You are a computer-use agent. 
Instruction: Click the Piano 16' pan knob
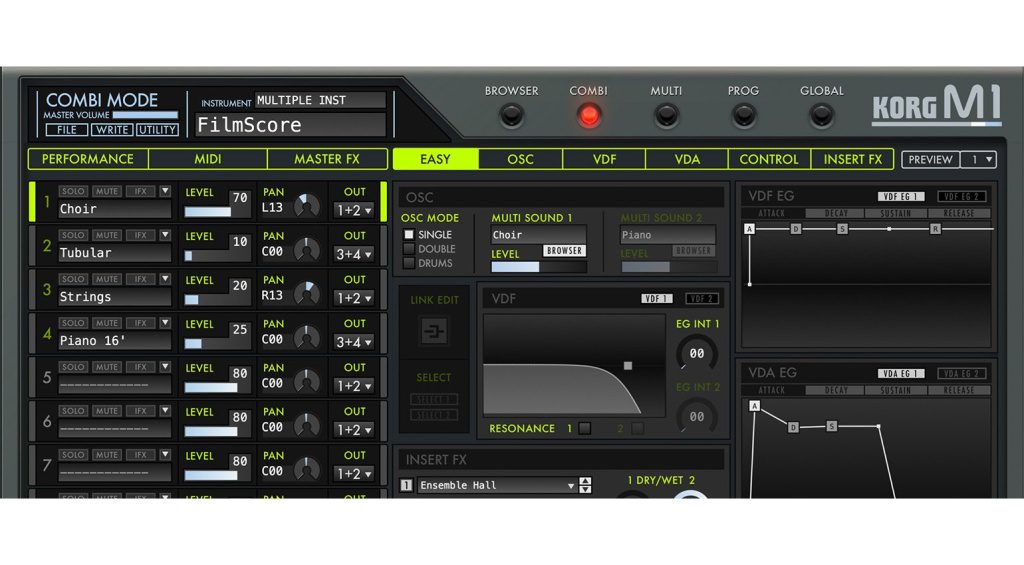[306, 337]
